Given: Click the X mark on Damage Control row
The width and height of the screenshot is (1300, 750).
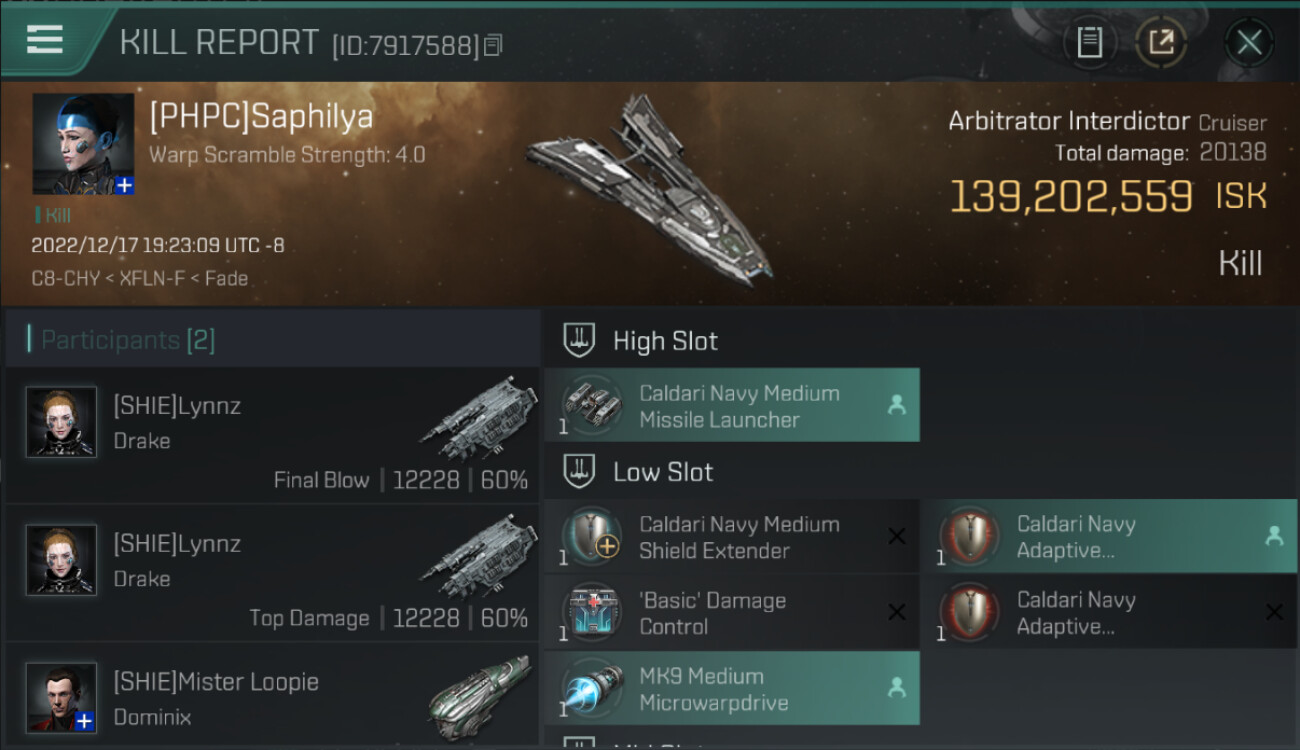Looking at the screenshot, I should [x=897, y=612].
